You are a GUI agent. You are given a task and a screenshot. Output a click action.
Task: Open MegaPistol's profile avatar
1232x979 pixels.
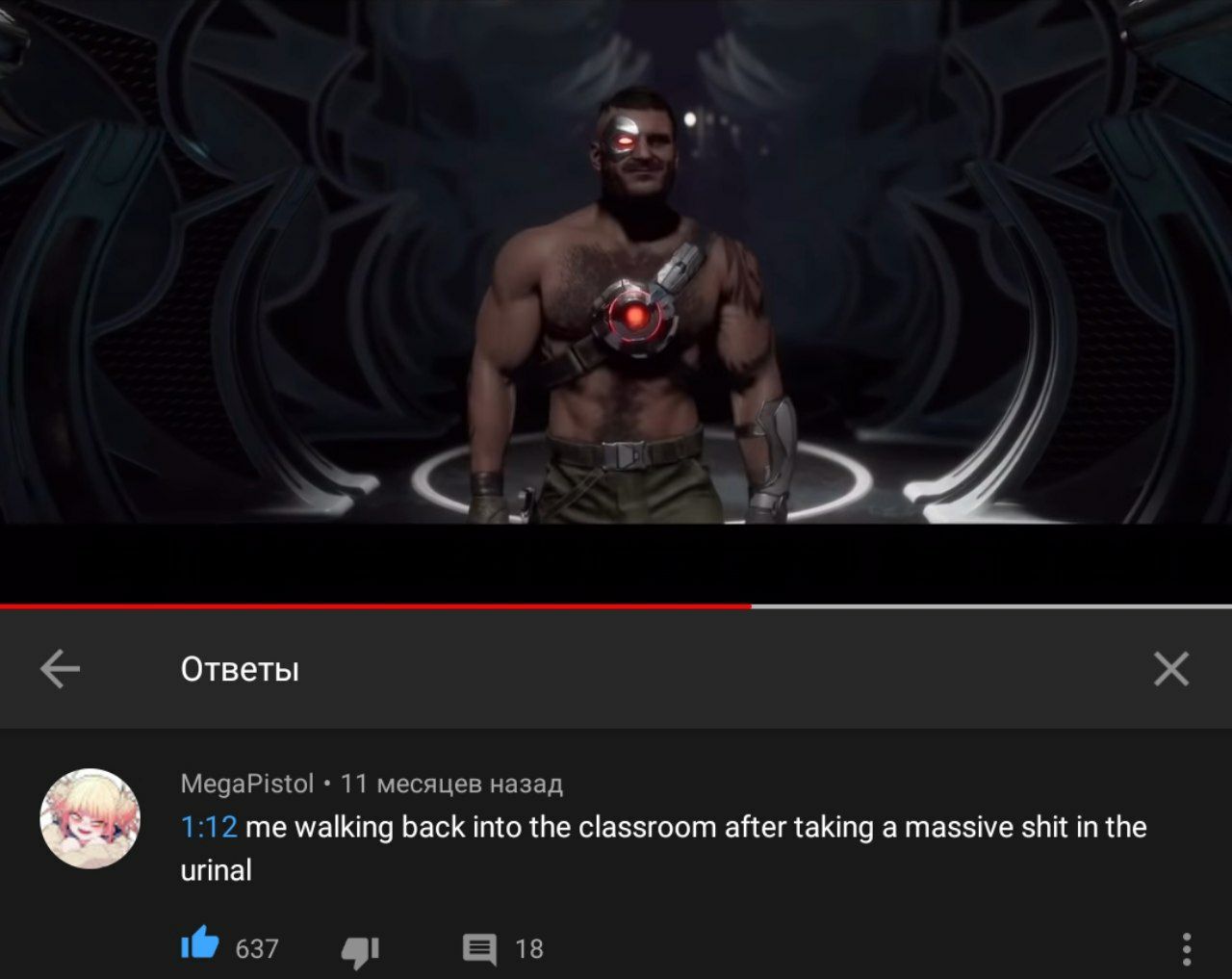pos(90,818)
